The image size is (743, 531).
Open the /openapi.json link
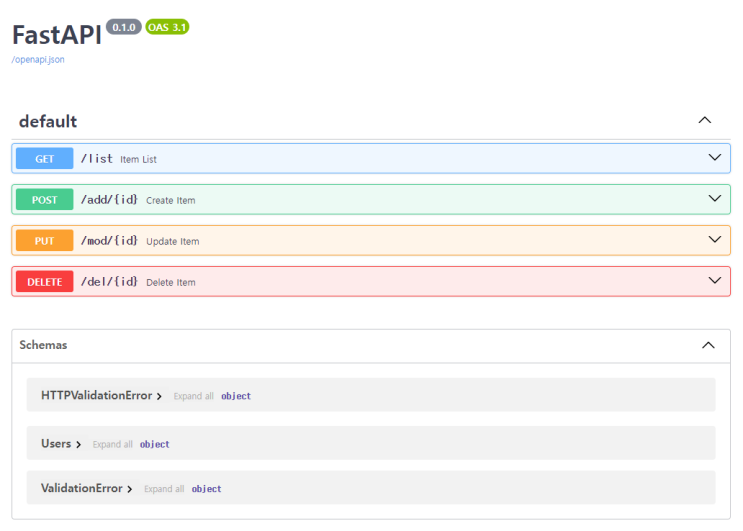[38, 60]
